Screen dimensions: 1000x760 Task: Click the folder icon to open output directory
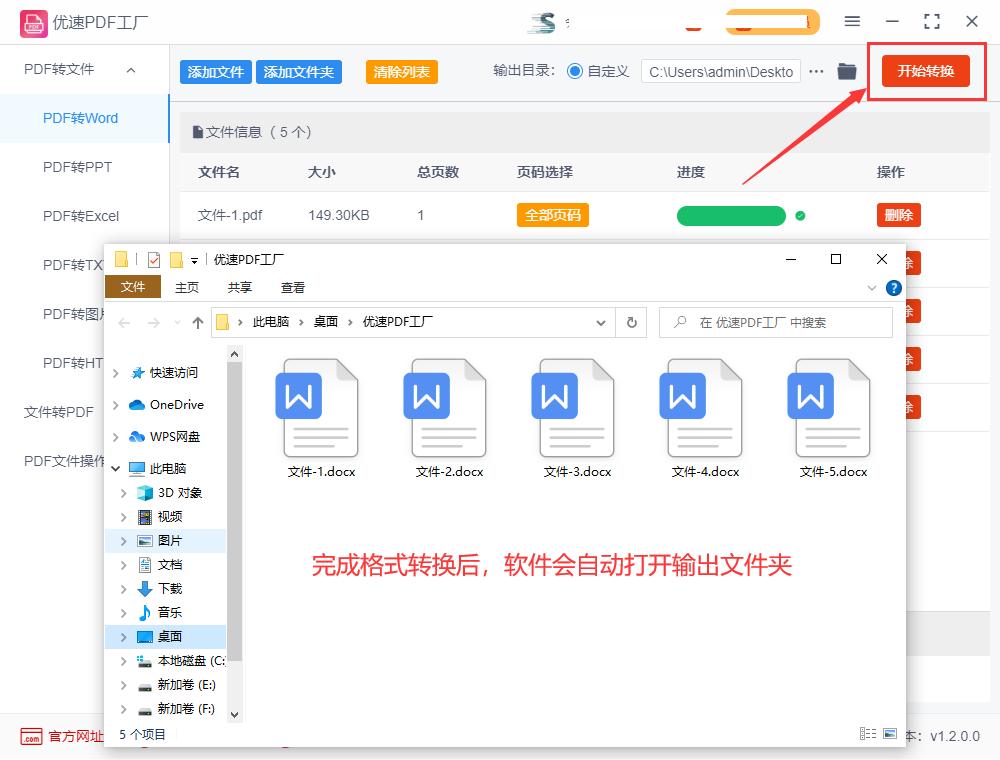[x=846, y=71]
